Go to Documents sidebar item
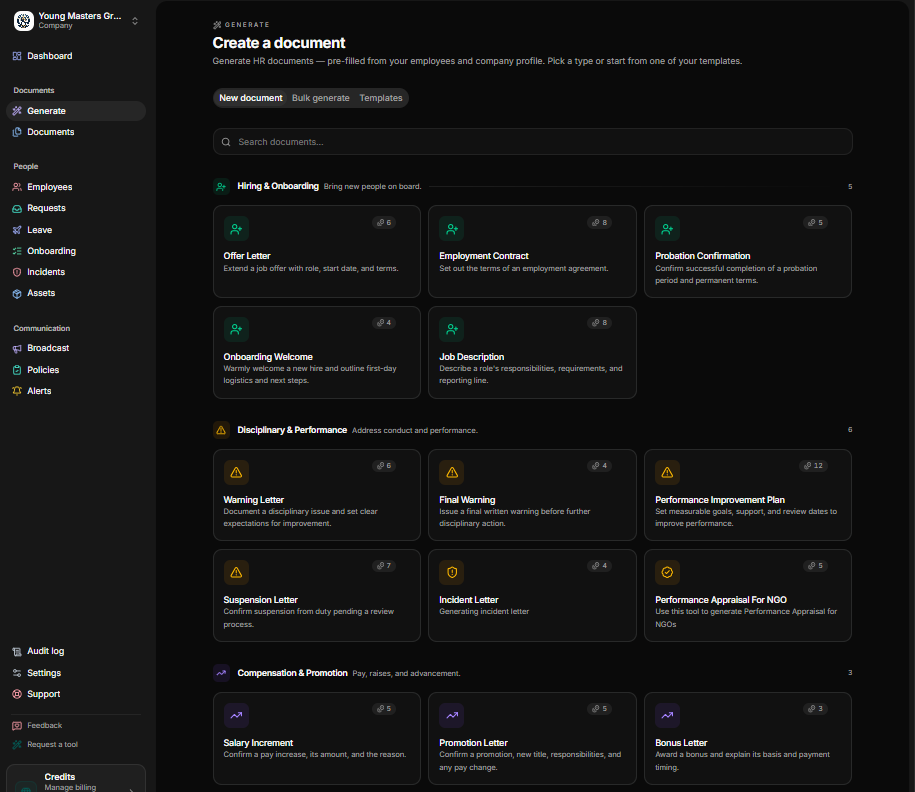 76,132
